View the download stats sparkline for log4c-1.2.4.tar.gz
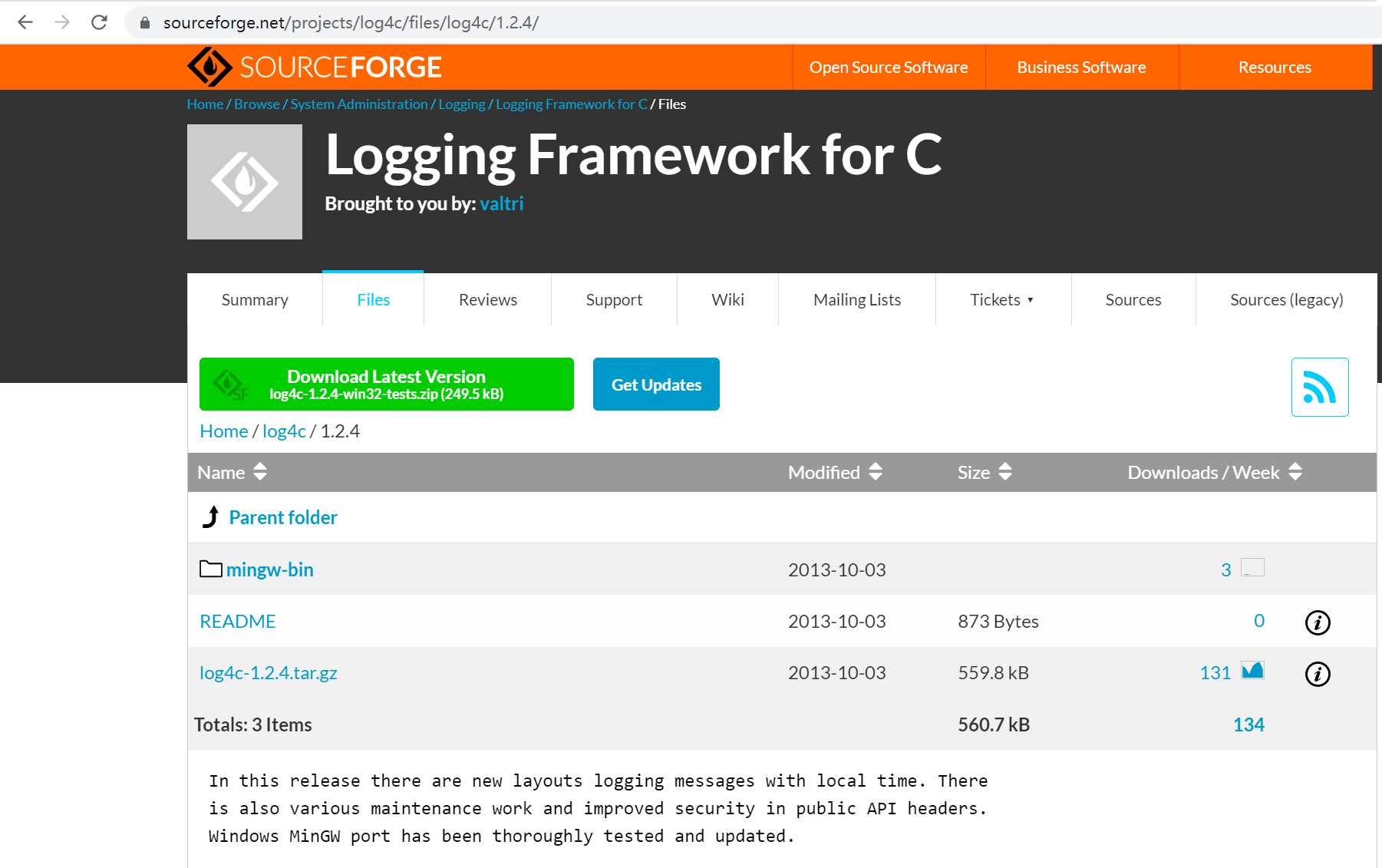 point(1252,670)
